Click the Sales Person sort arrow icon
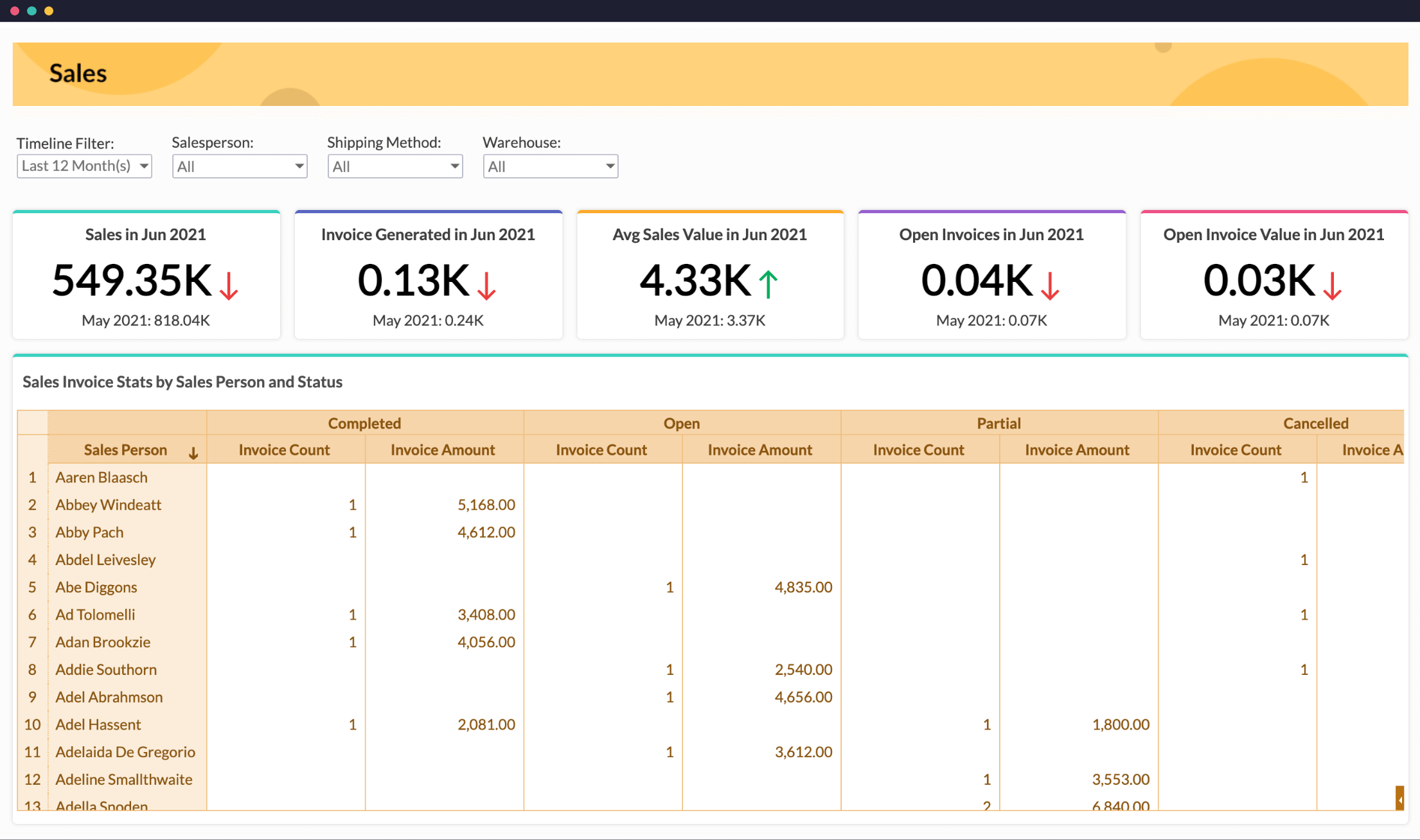Viewport: 1420px width, 840px height. point(193,453)
